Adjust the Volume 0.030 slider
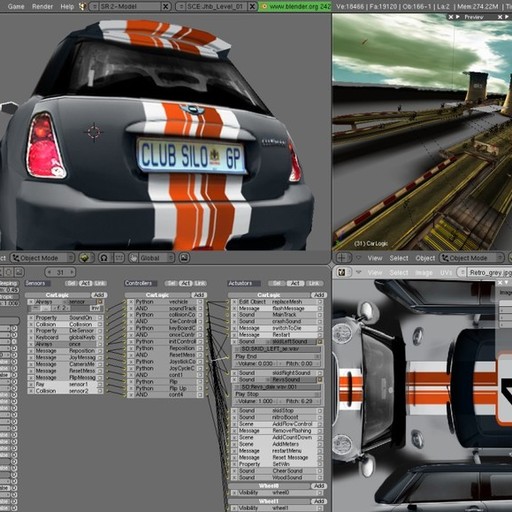 tap(255, 363)
